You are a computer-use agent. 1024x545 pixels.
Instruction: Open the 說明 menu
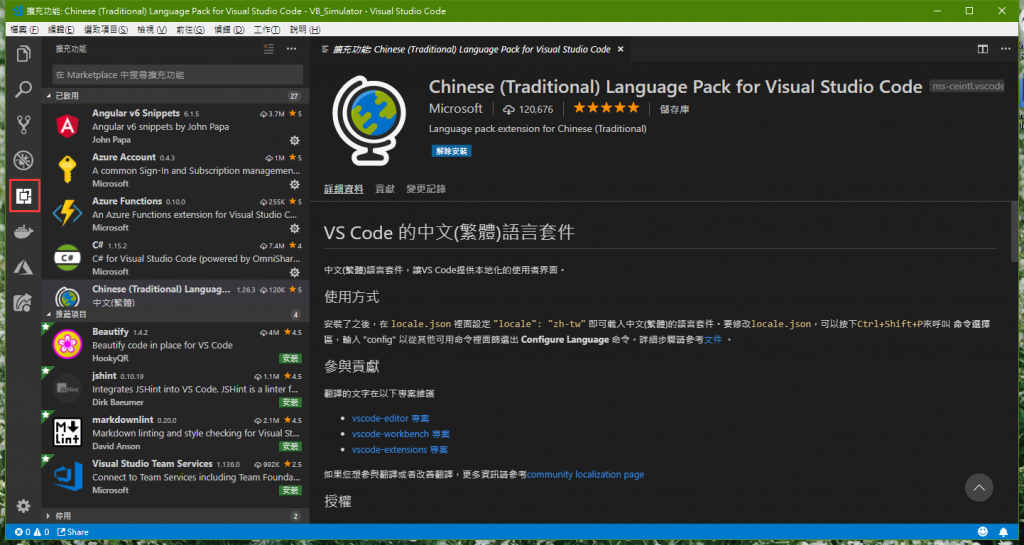click(305, 30)
